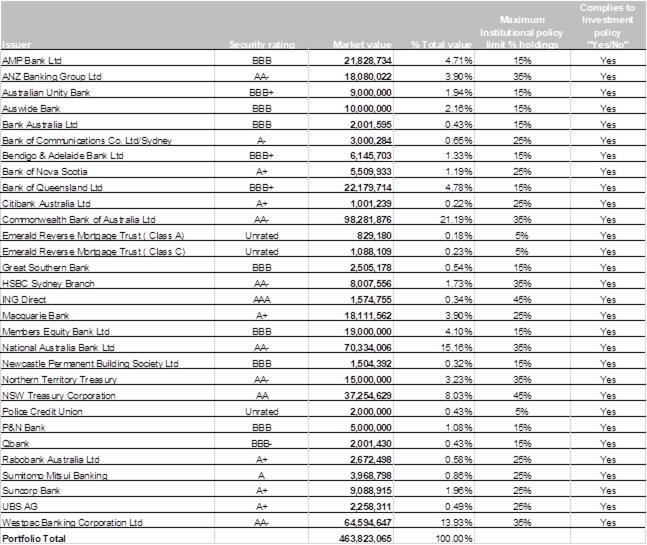Select Police Credit Union issuer cell
The image size is (647, 545).
tap(42, 412)
